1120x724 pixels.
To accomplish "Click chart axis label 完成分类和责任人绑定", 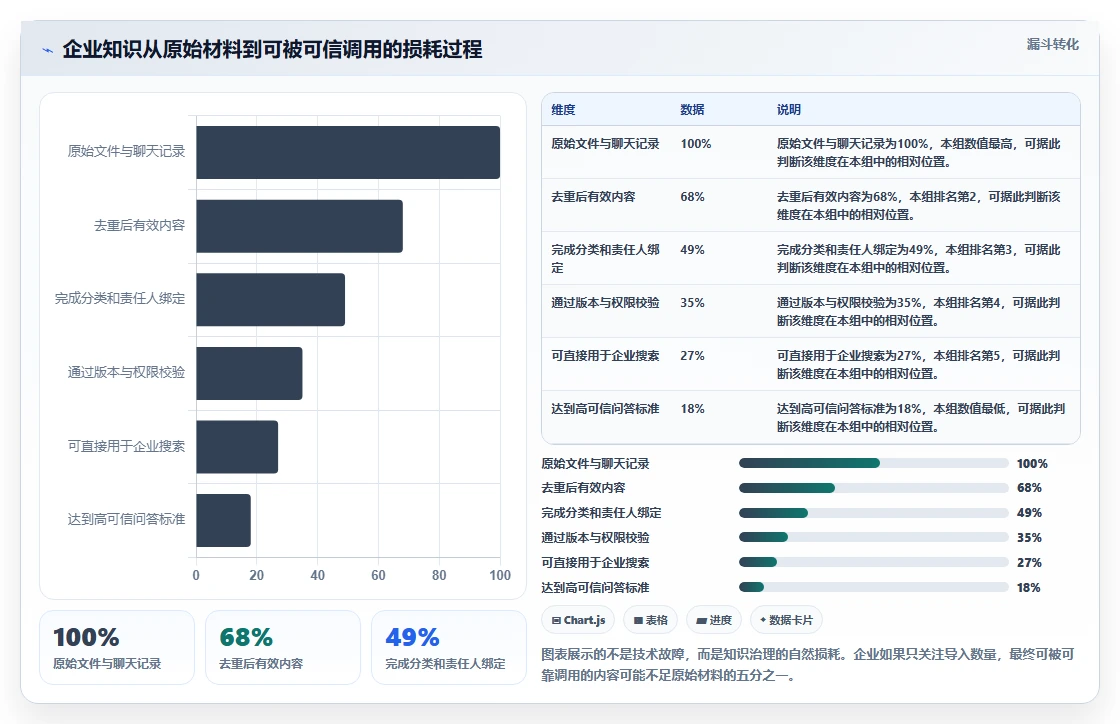I will tap(120, 298).
